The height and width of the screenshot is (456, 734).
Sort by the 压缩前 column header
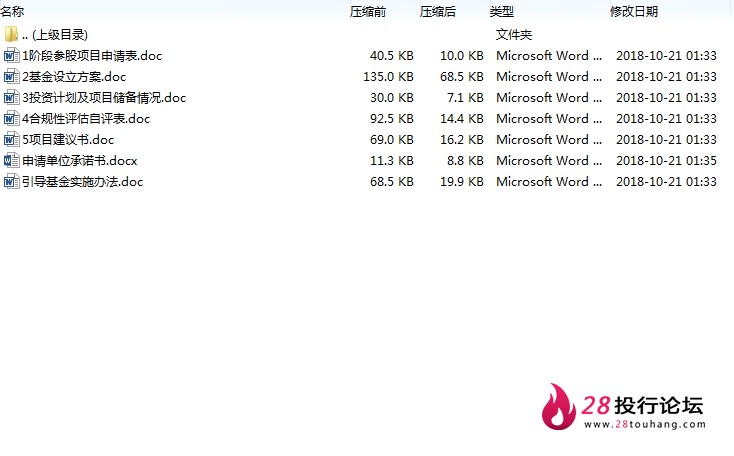[368, 11]
